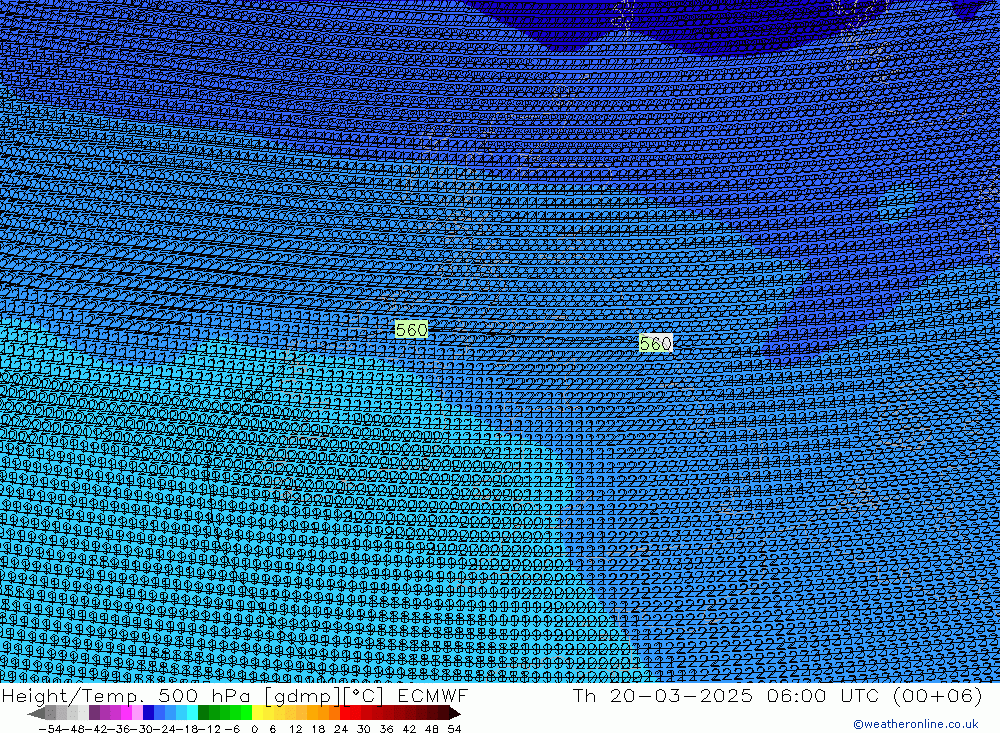
Task: Click the dark maroon arrow at legend's warm end
Action: point(455,713)
